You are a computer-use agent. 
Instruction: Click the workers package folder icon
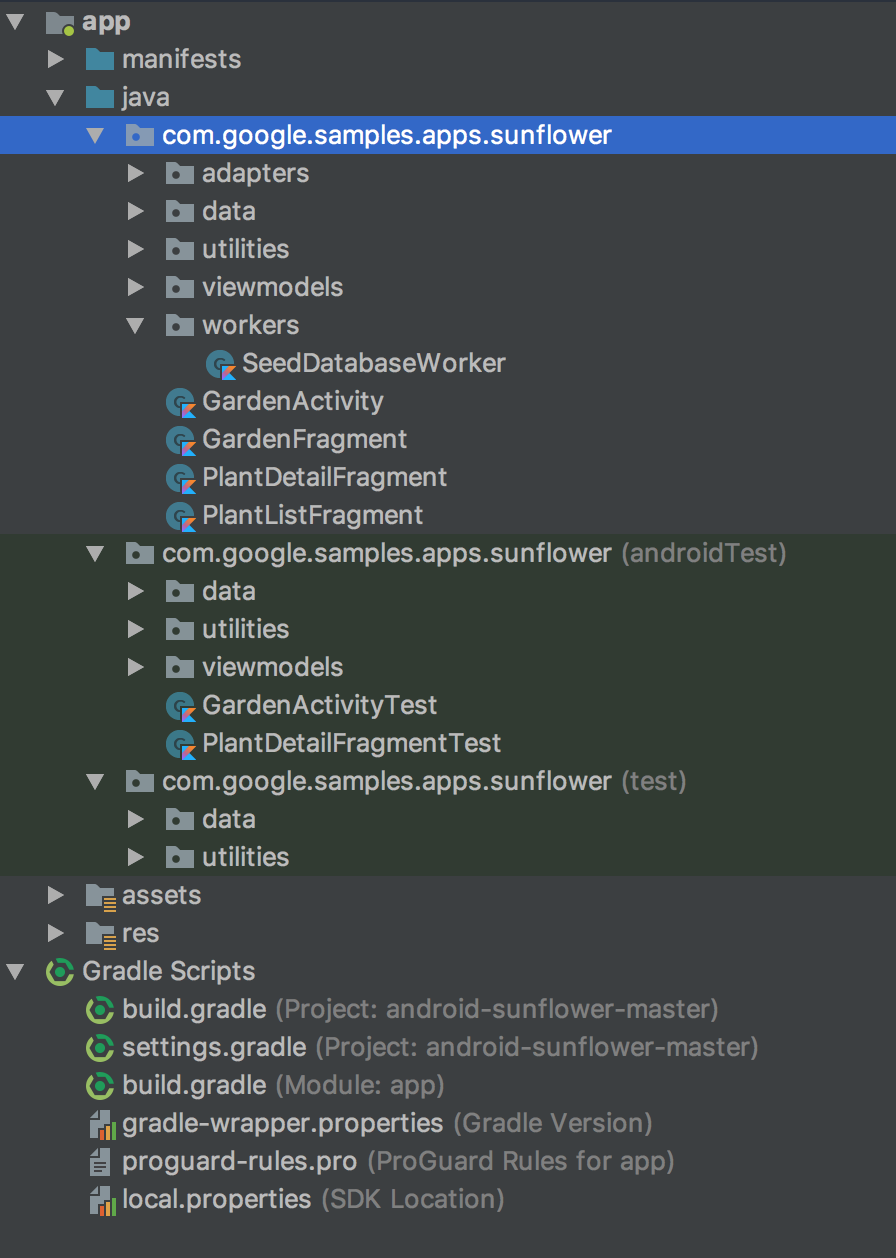tap(179, 325)
